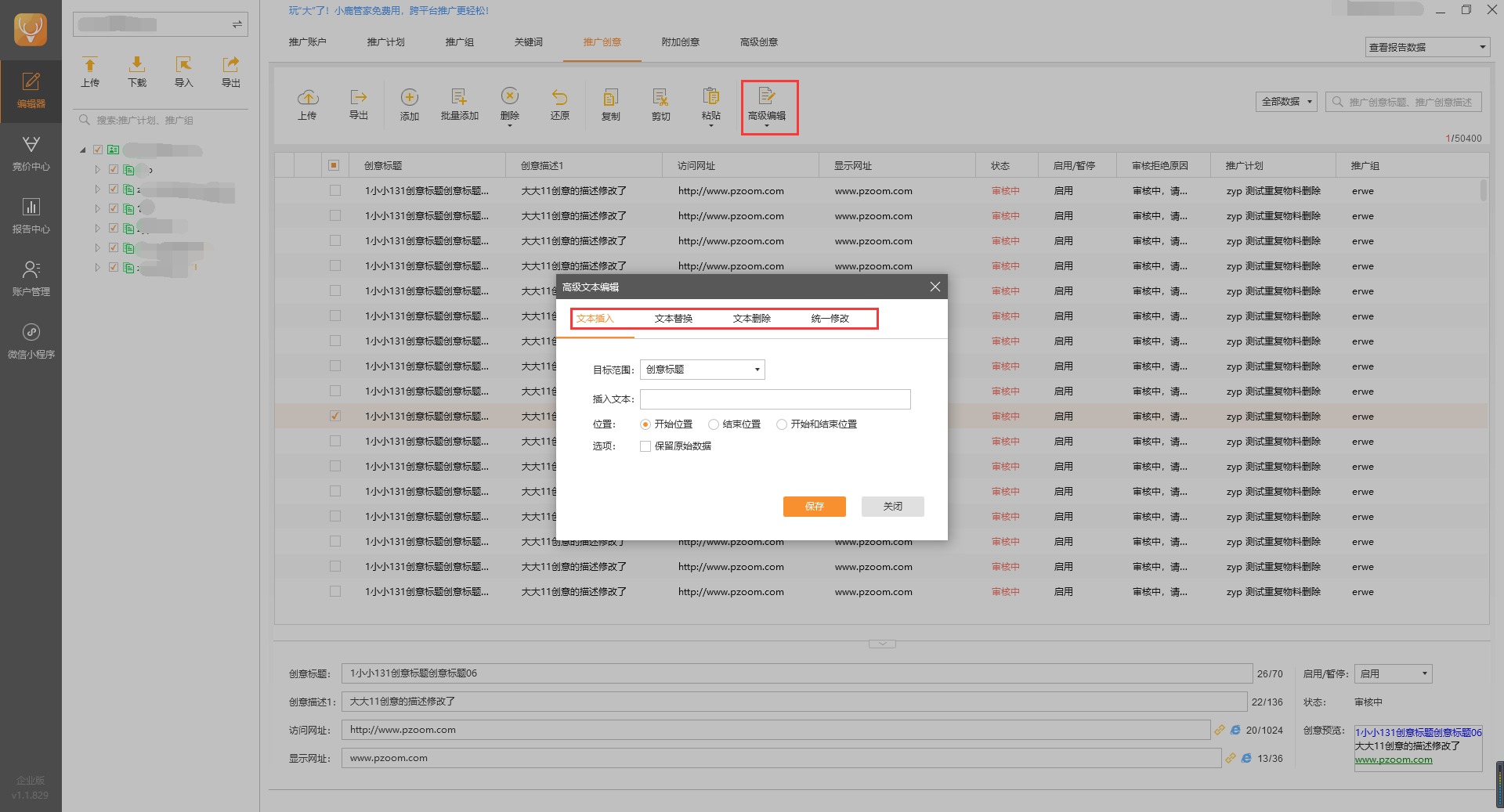Image resolution: width=1504 pixels, height=812 pixels.
Task: Click the 批量添加 batch add icon
Action: click(460, 104)
